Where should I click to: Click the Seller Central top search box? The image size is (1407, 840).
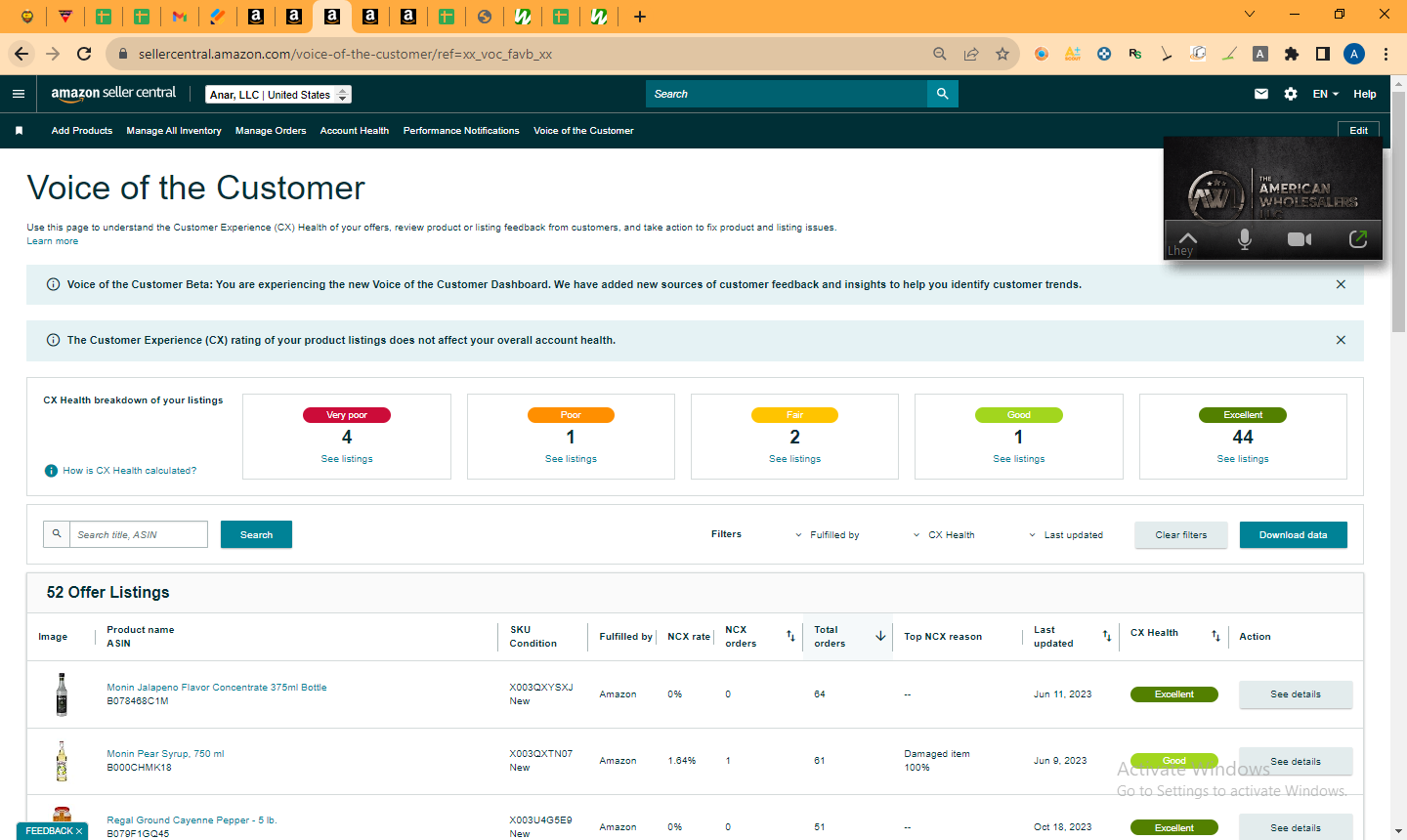point(787,94)
